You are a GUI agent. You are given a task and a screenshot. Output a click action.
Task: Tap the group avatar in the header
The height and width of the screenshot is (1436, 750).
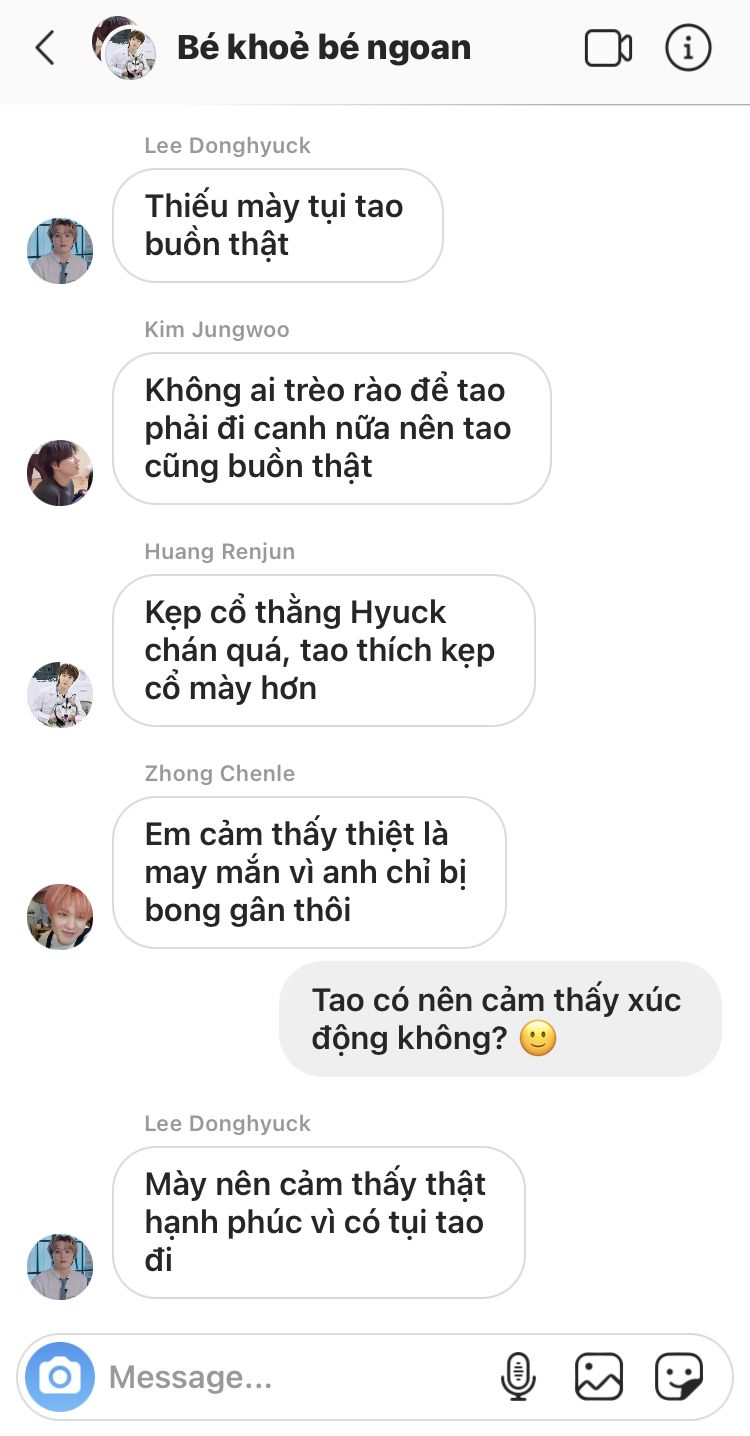point(124,48)
